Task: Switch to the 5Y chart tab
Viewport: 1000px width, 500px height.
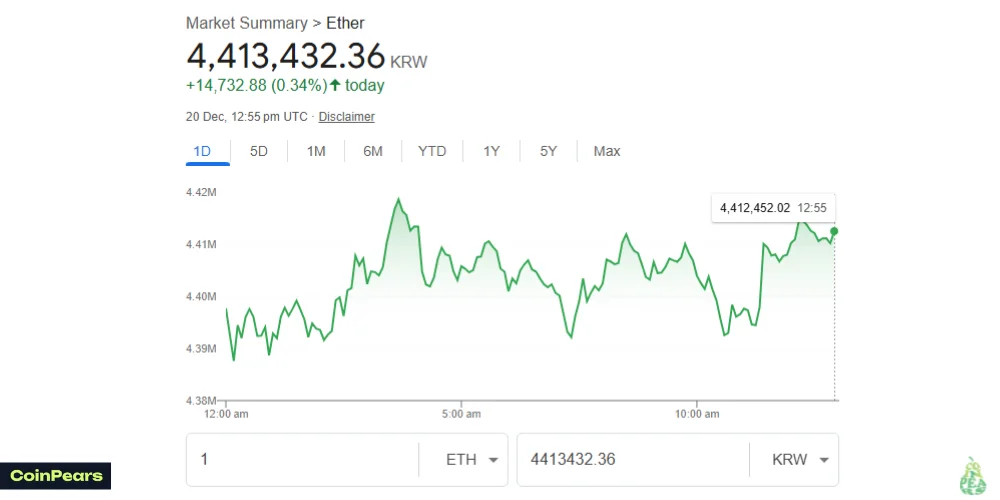Action: coord(548,151)
